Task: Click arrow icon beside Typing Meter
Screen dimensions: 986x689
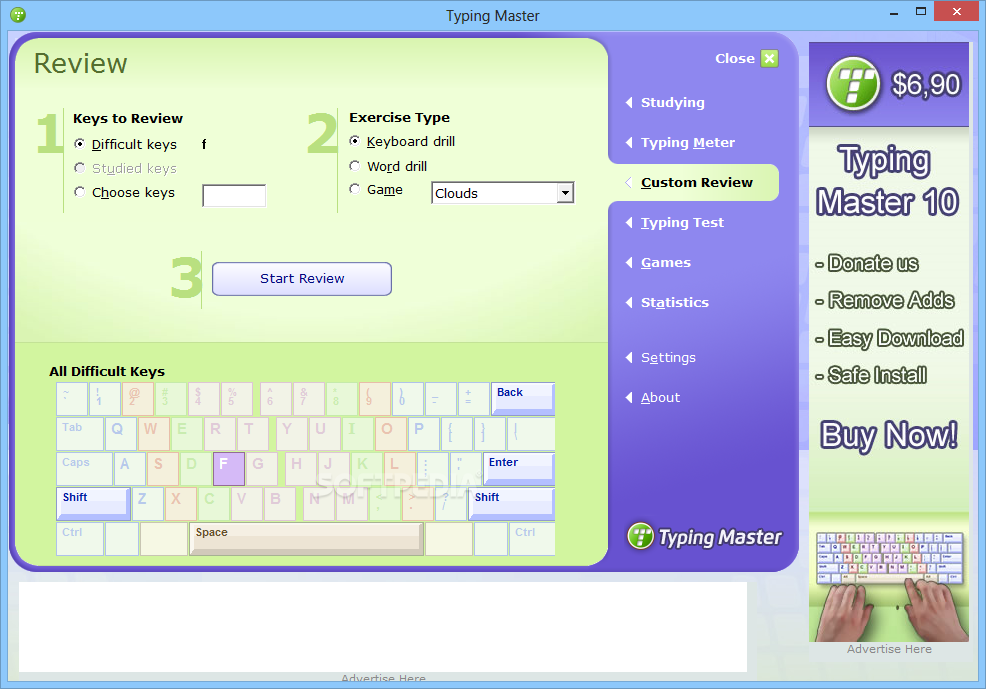Action: tap(629, 143)
